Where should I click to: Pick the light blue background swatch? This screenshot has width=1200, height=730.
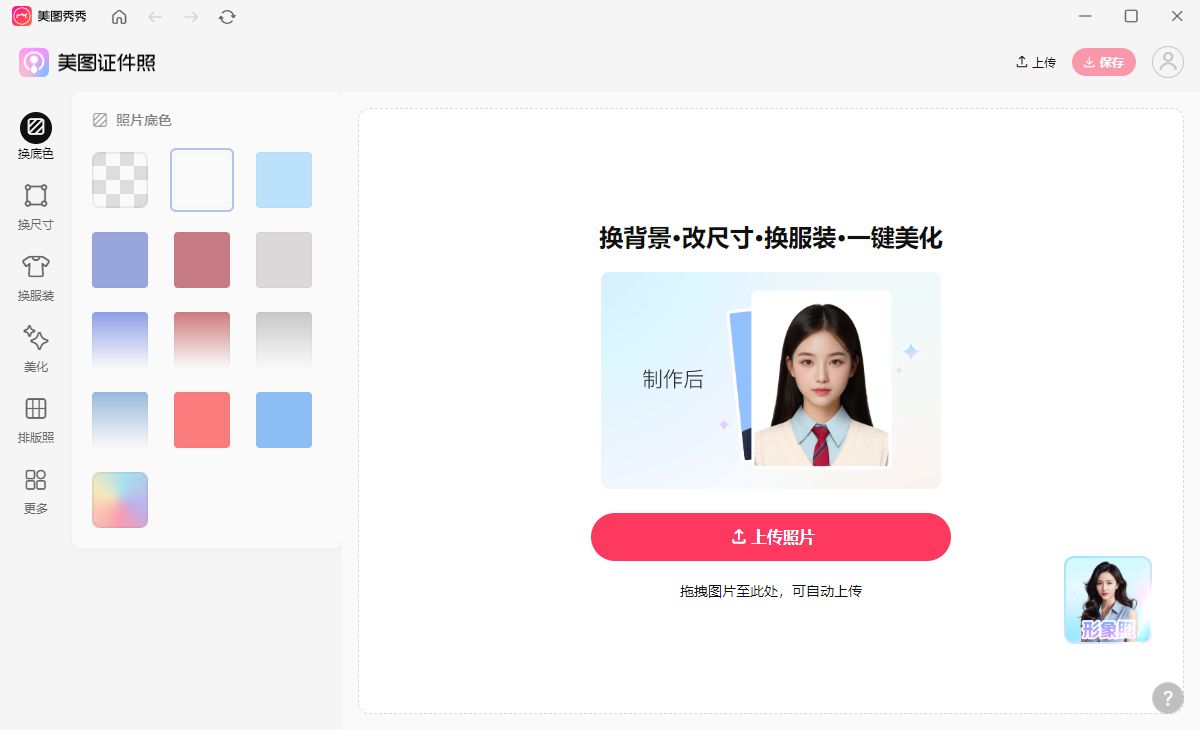point(284,180)
